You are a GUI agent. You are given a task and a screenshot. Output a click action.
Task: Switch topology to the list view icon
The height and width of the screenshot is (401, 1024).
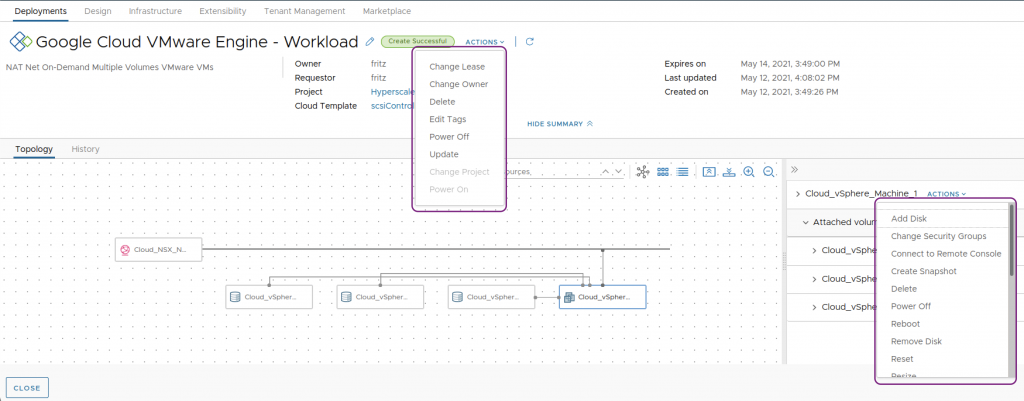tap(682, 172)
